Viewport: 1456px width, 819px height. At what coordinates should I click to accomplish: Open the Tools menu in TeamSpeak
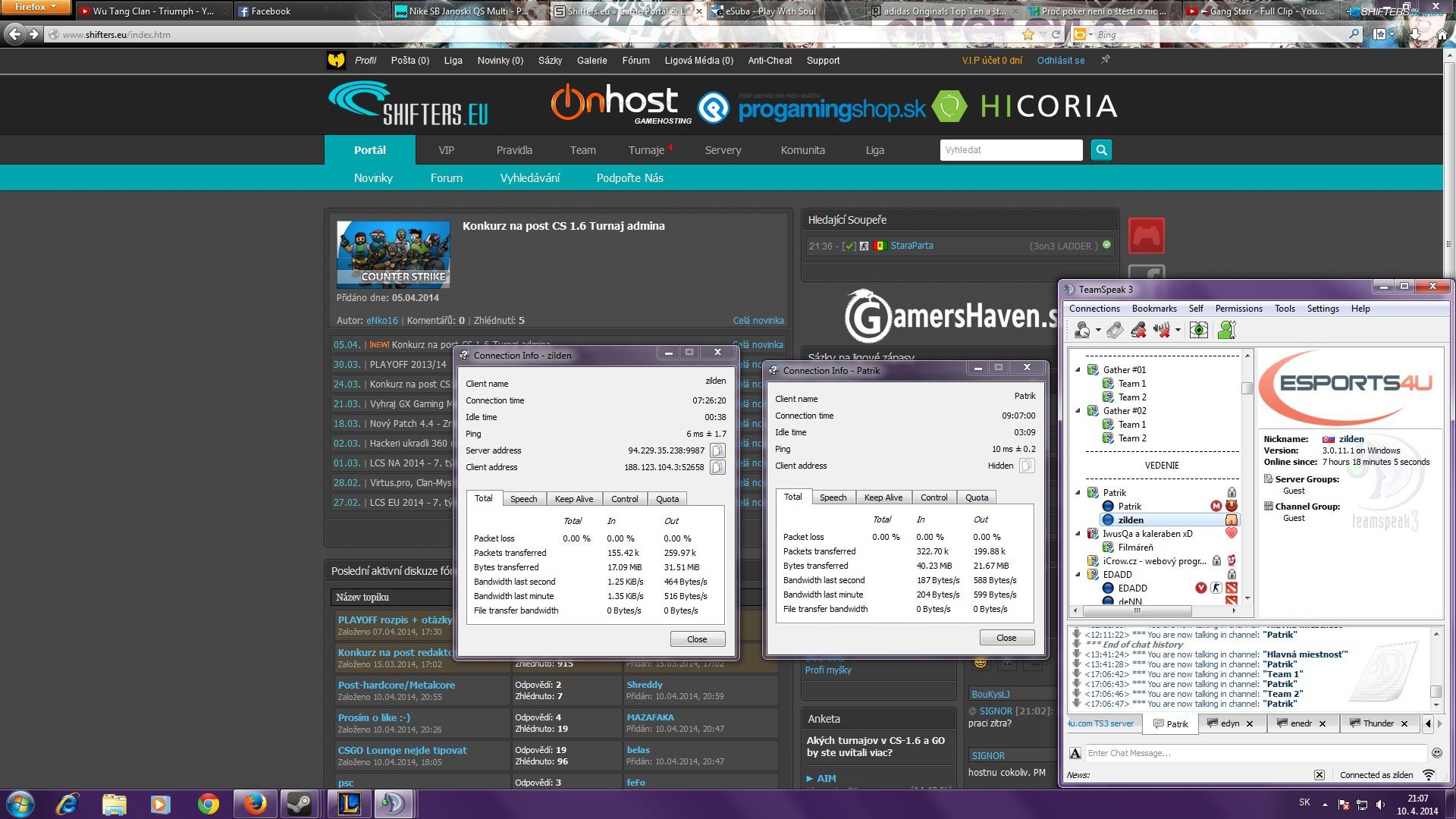tap(1285, 309)
